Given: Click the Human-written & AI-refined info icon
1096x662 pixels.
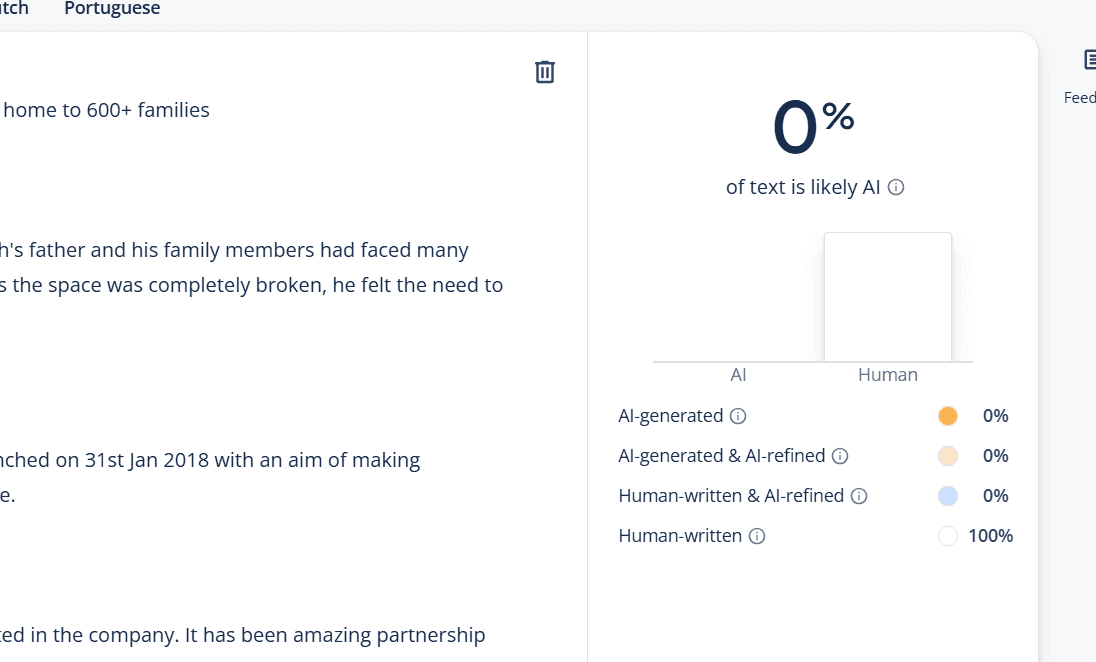Looking at the screenshot, I should [860, 495].
